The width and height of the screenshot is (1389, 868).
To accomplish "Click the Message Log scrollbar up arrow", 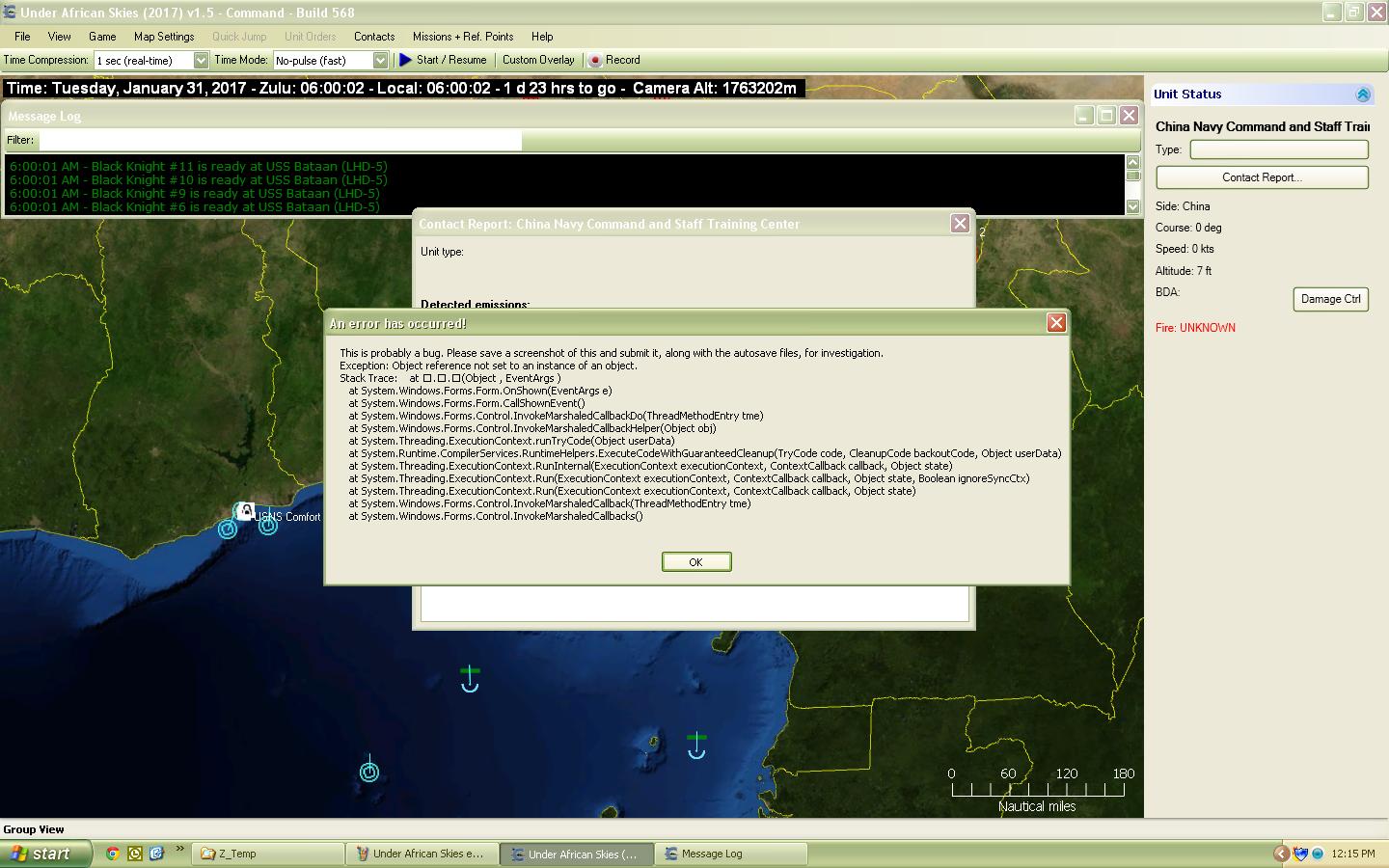I will tap(1132, 162).
